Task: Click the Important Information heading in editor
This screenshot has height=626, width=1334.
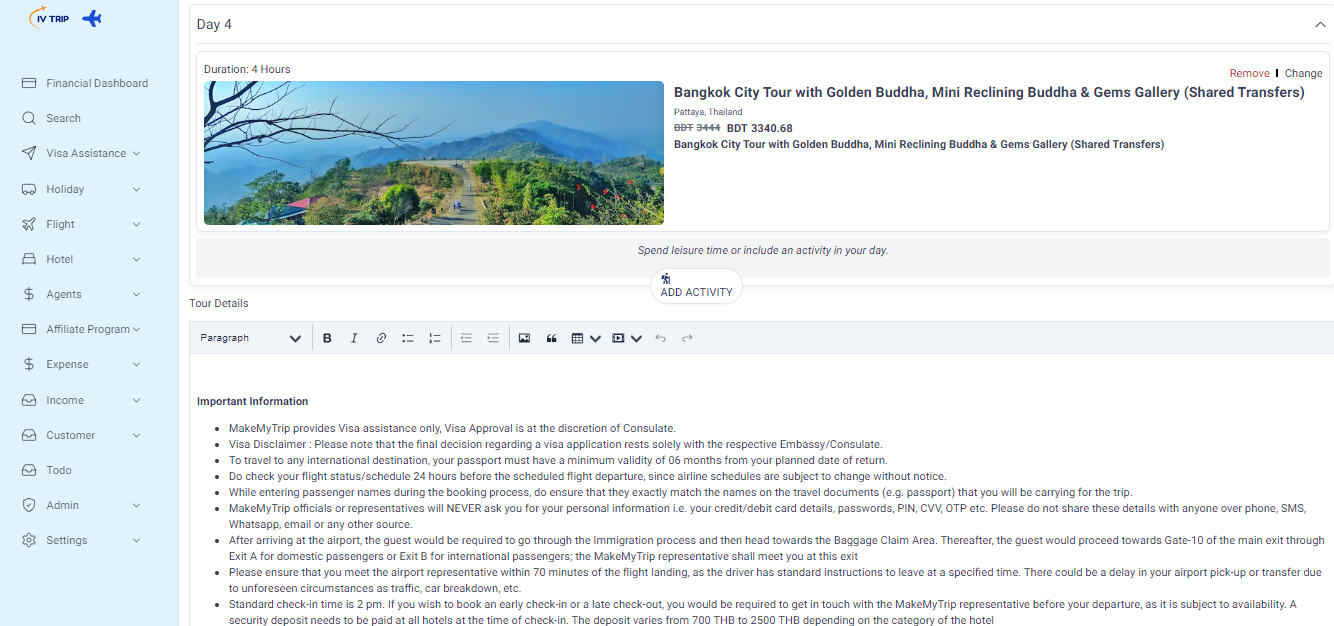Action: point(252,401)
